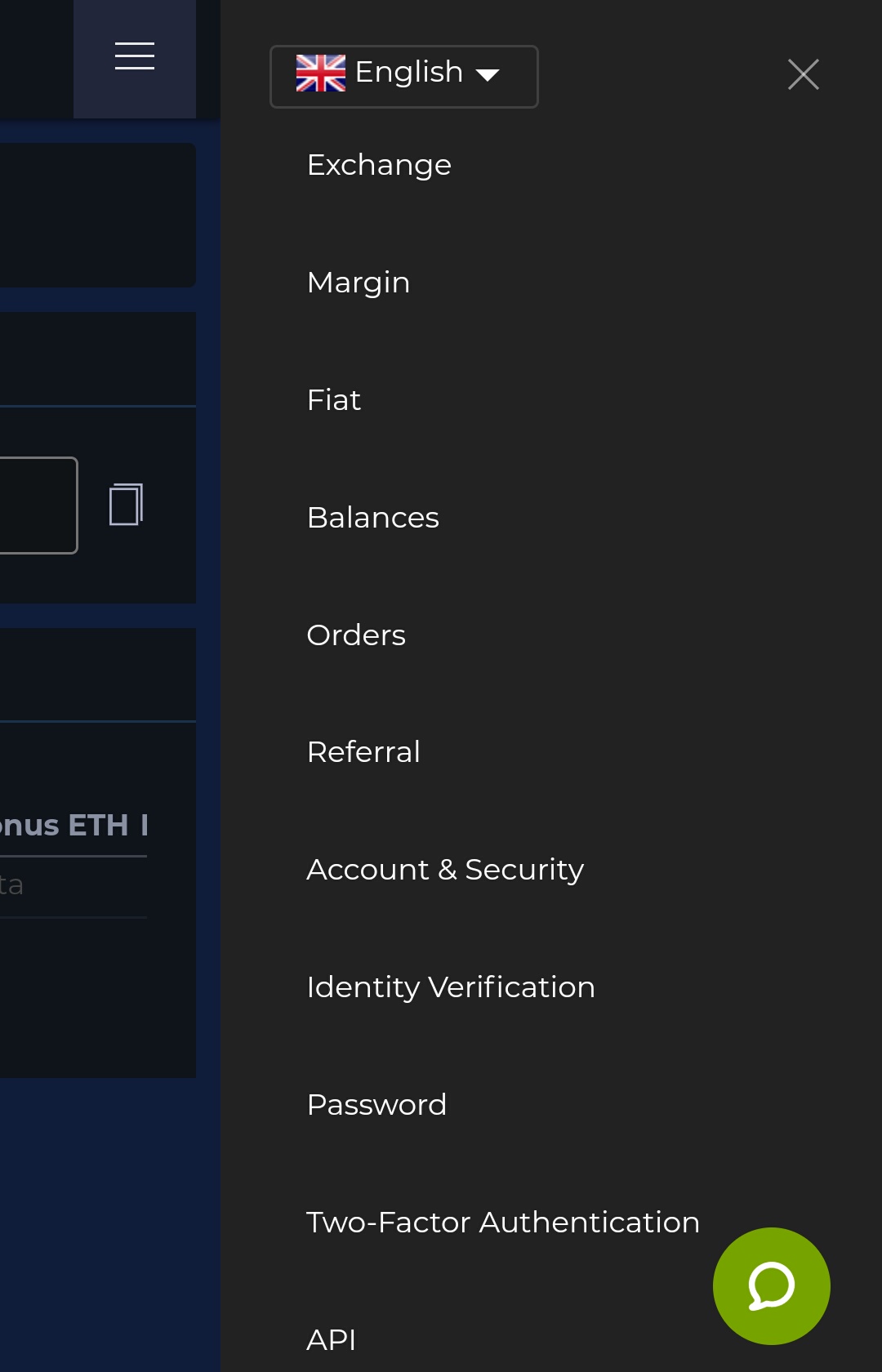Go to Margin trading

tap(359, 283)
